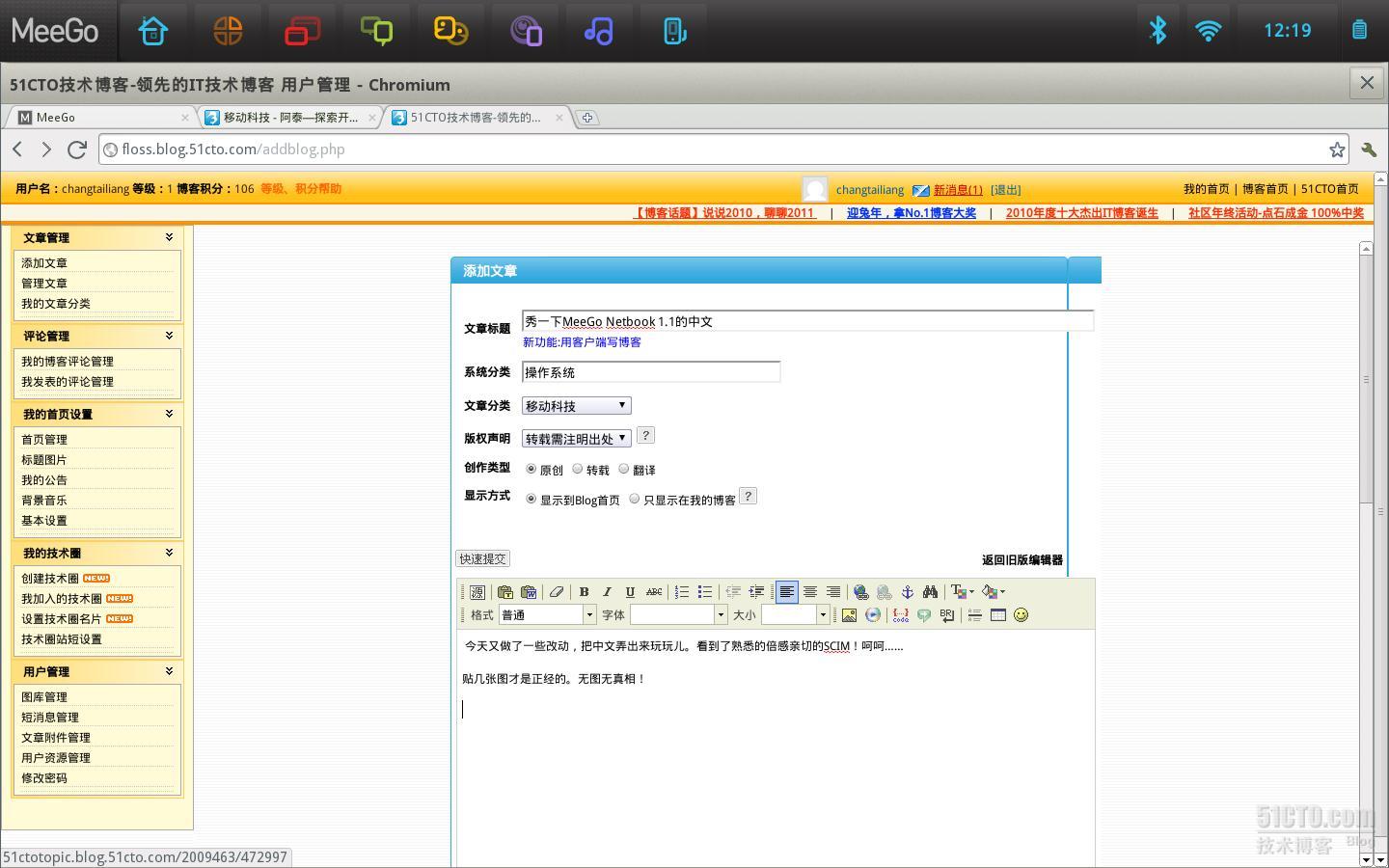The height and width of the screenshot is (868, 1389).
Task: Open 管理文章 in the sidebar
Action: (44, 284)
